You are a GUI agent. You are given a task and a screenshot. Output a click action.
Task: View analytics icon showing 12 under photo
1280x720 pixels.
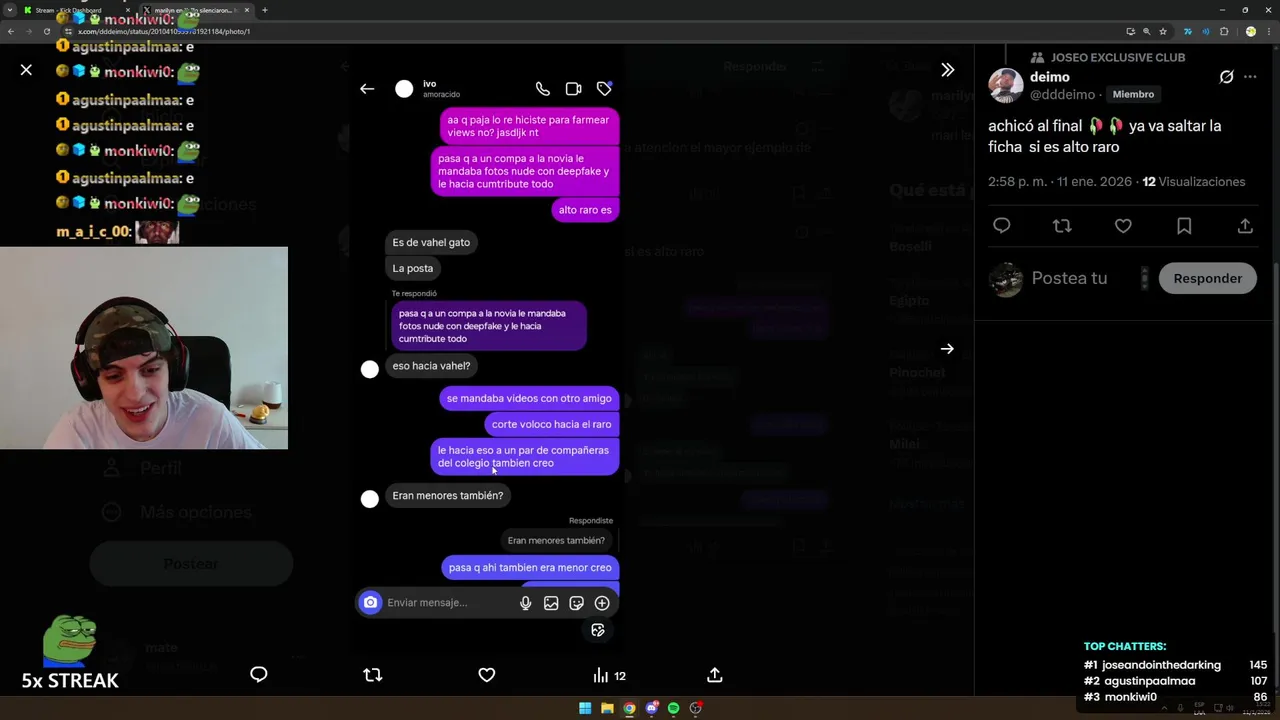click(609, 676)
